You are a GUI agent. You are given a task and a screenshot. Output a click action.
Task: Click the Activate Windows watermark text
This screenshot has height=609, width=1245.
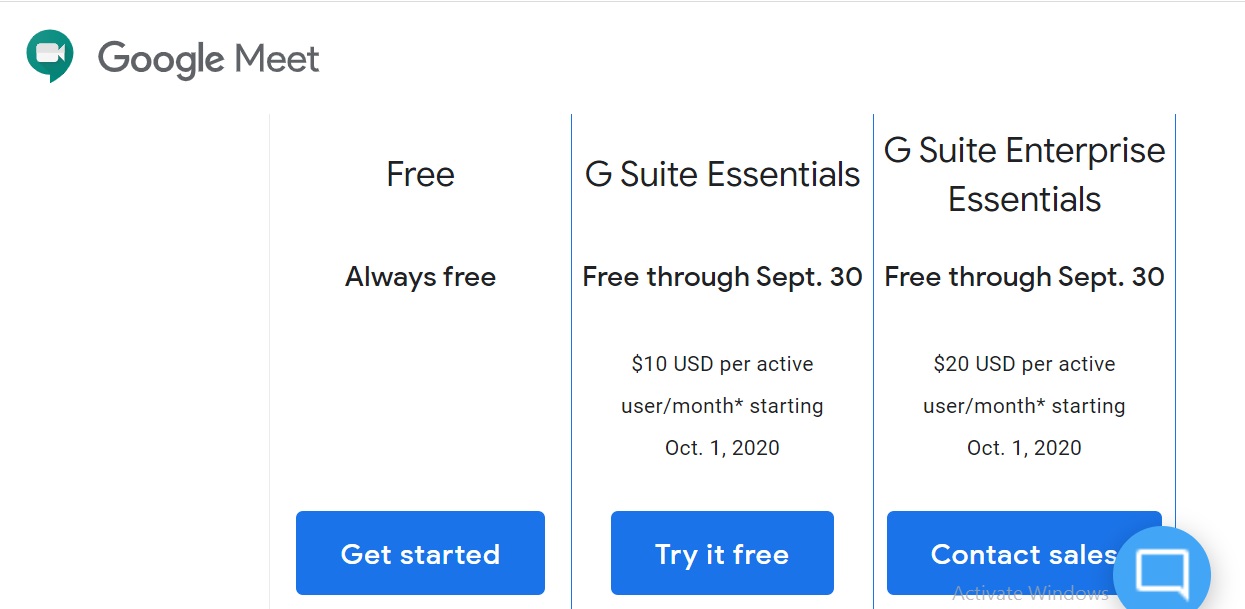tap(1030, 593)
